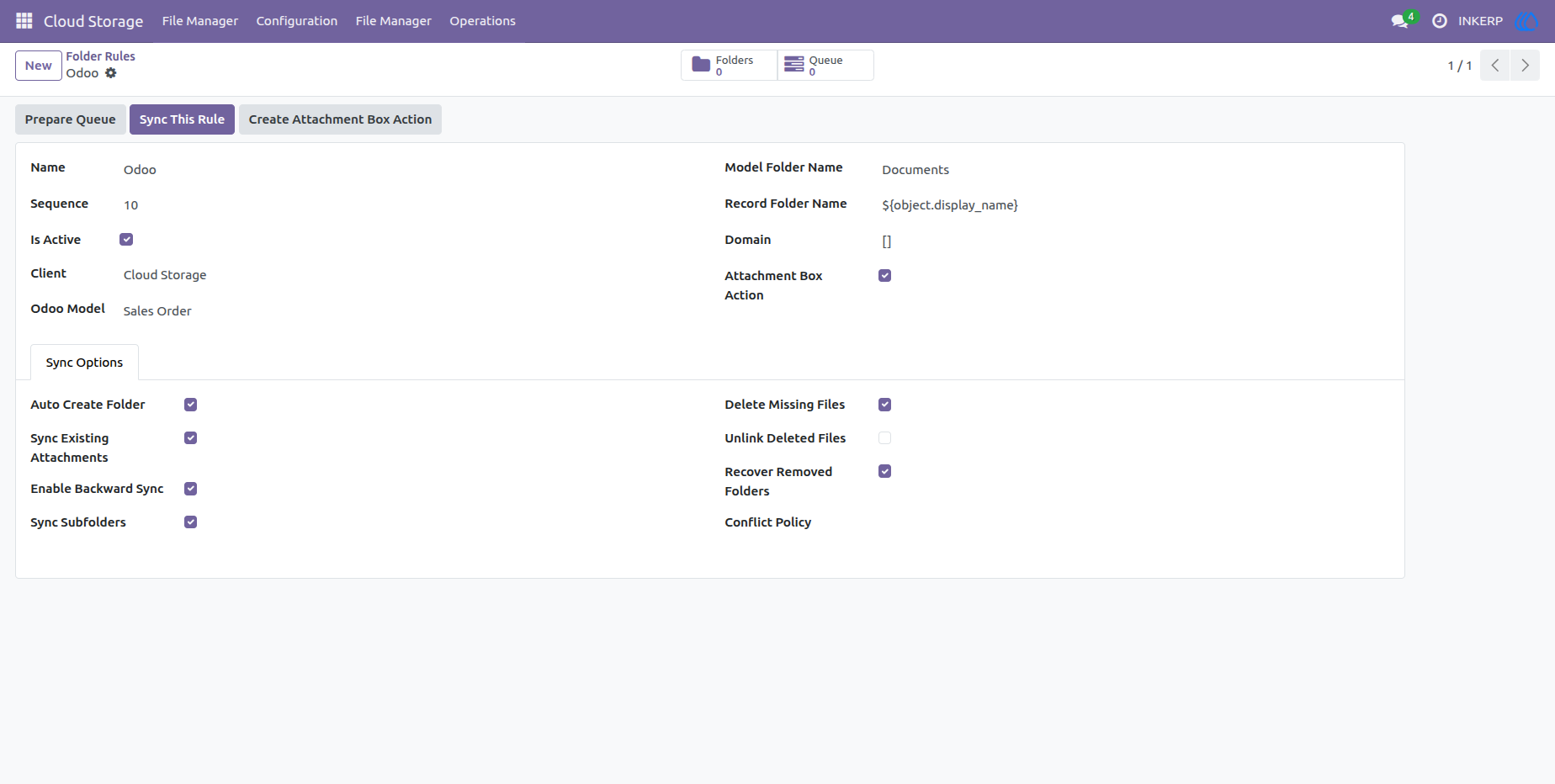The width and height of the screenshot is (1555, 784).
Task: Click the gear icon next to Odoo
Action: point(111,73)
